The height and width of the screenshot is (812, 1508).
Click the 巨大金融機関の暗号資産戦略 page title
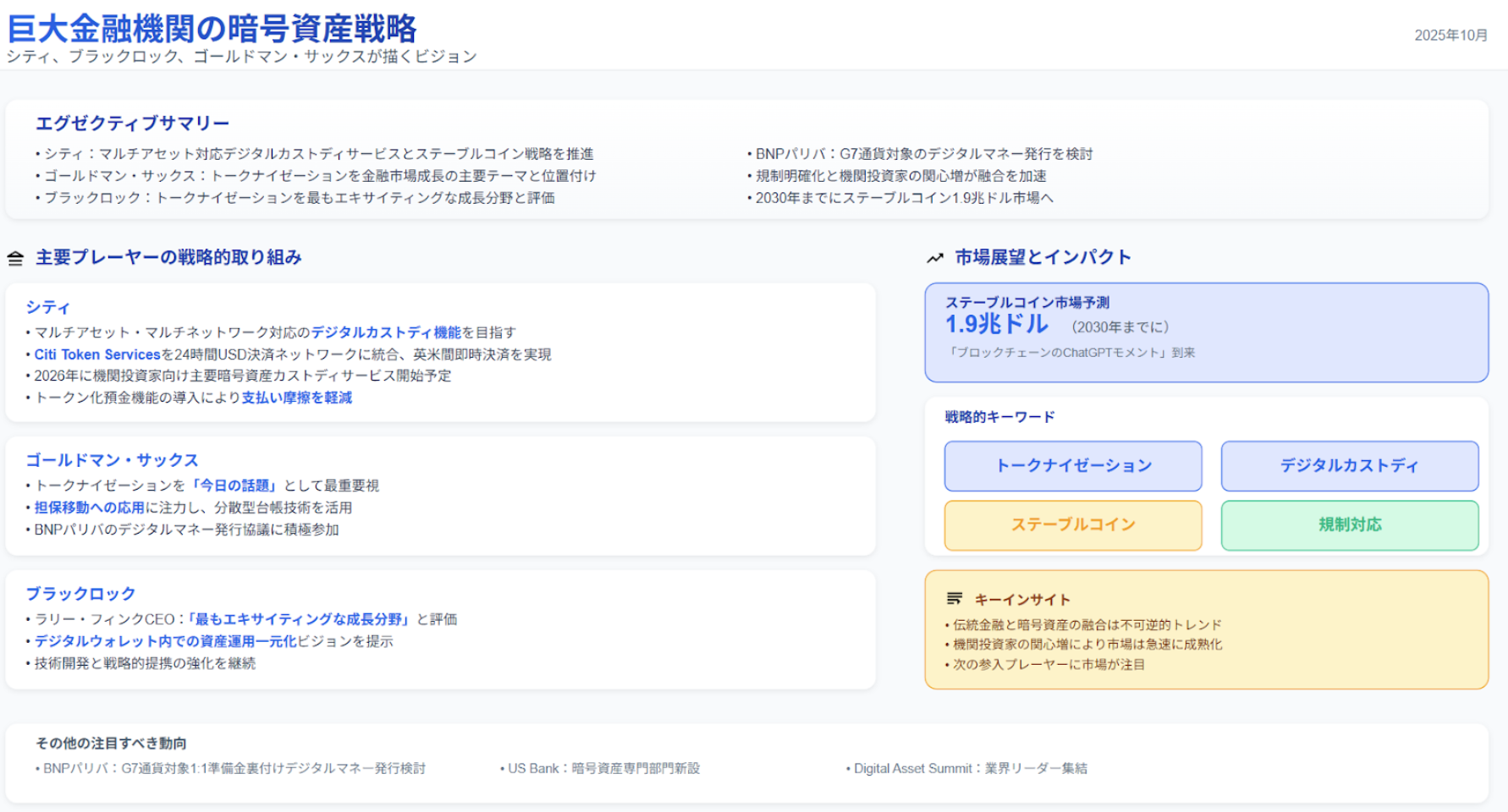pos(212,29)
